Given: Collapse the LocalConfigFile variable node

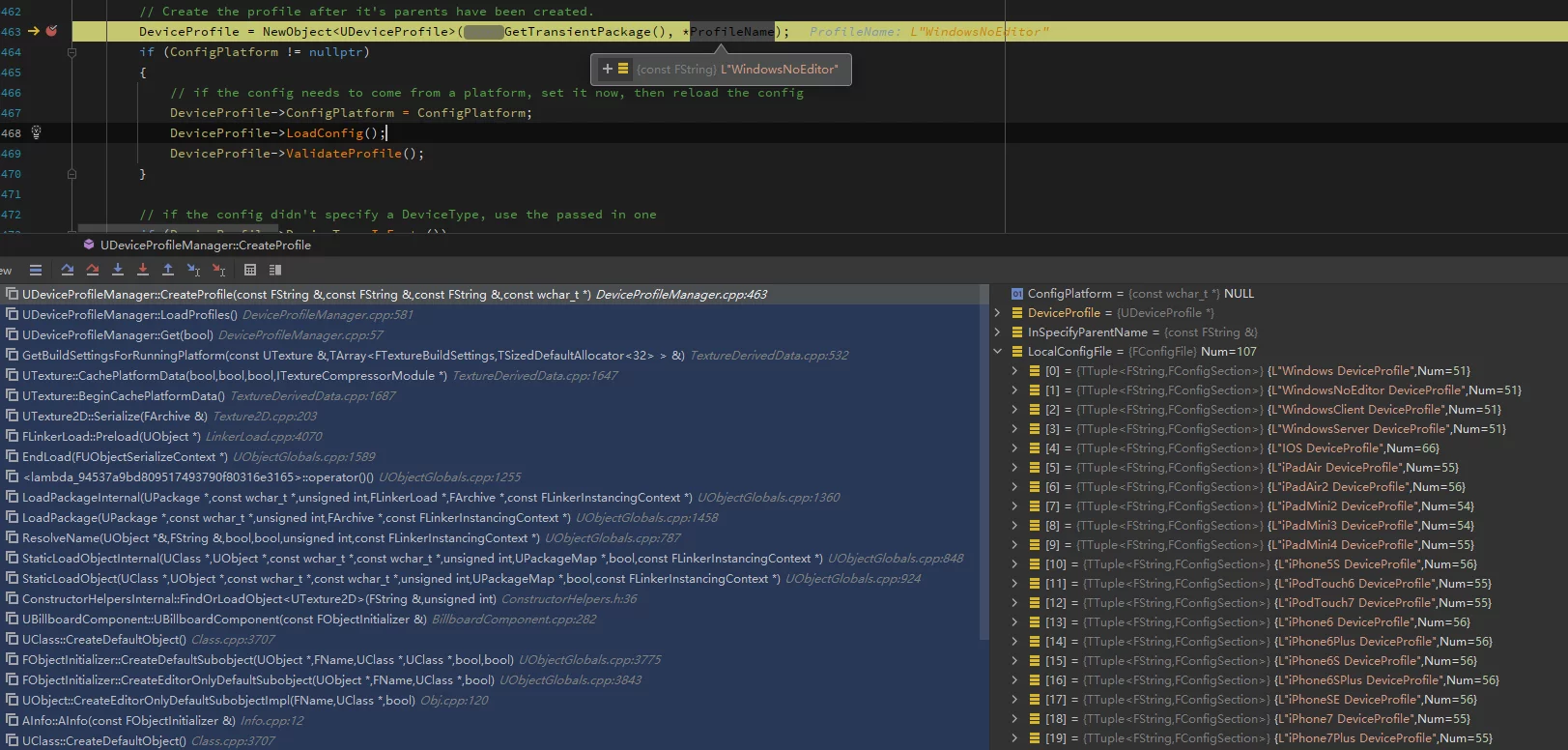Looking at the screenshot, I should (998, 352).
